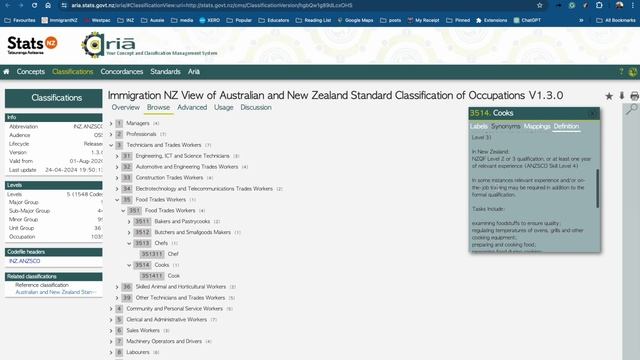Open the browser home page icon
Image resolution: width=640 pixels, height=360 pixels.
point(48,5)
